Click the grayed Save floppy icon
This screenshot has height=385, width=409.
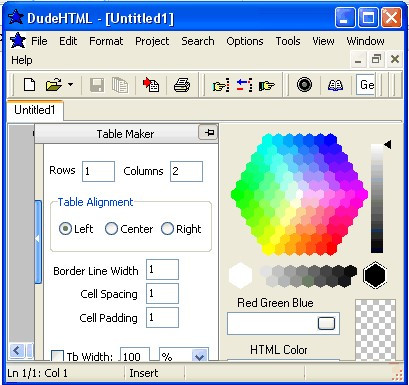tap(97, 85)
